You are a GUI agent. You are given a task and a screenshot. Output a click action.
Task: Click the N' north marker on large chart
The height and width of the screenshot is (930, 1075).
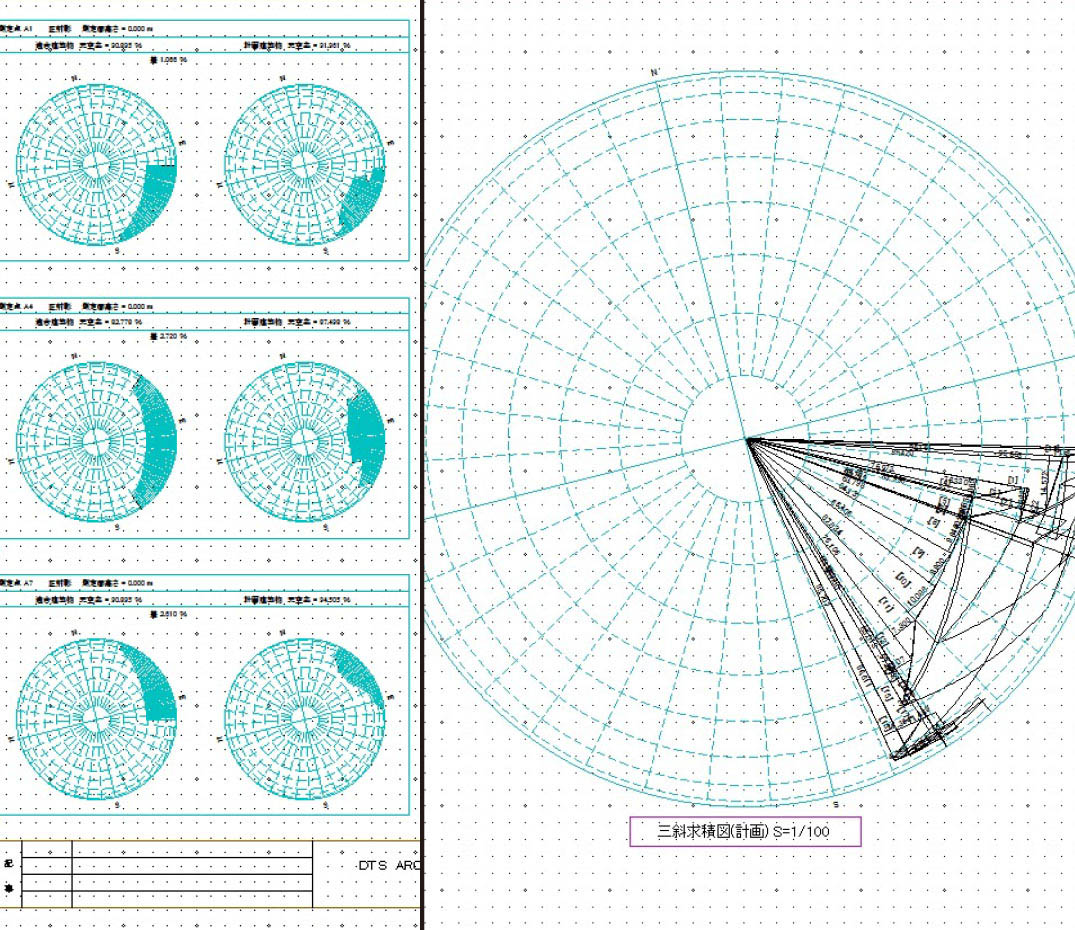pos(655,72)
